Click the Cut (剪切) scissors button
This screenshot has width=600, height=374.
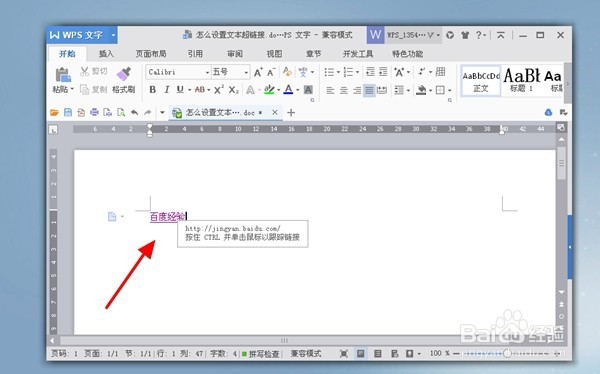tap(94, 71)
